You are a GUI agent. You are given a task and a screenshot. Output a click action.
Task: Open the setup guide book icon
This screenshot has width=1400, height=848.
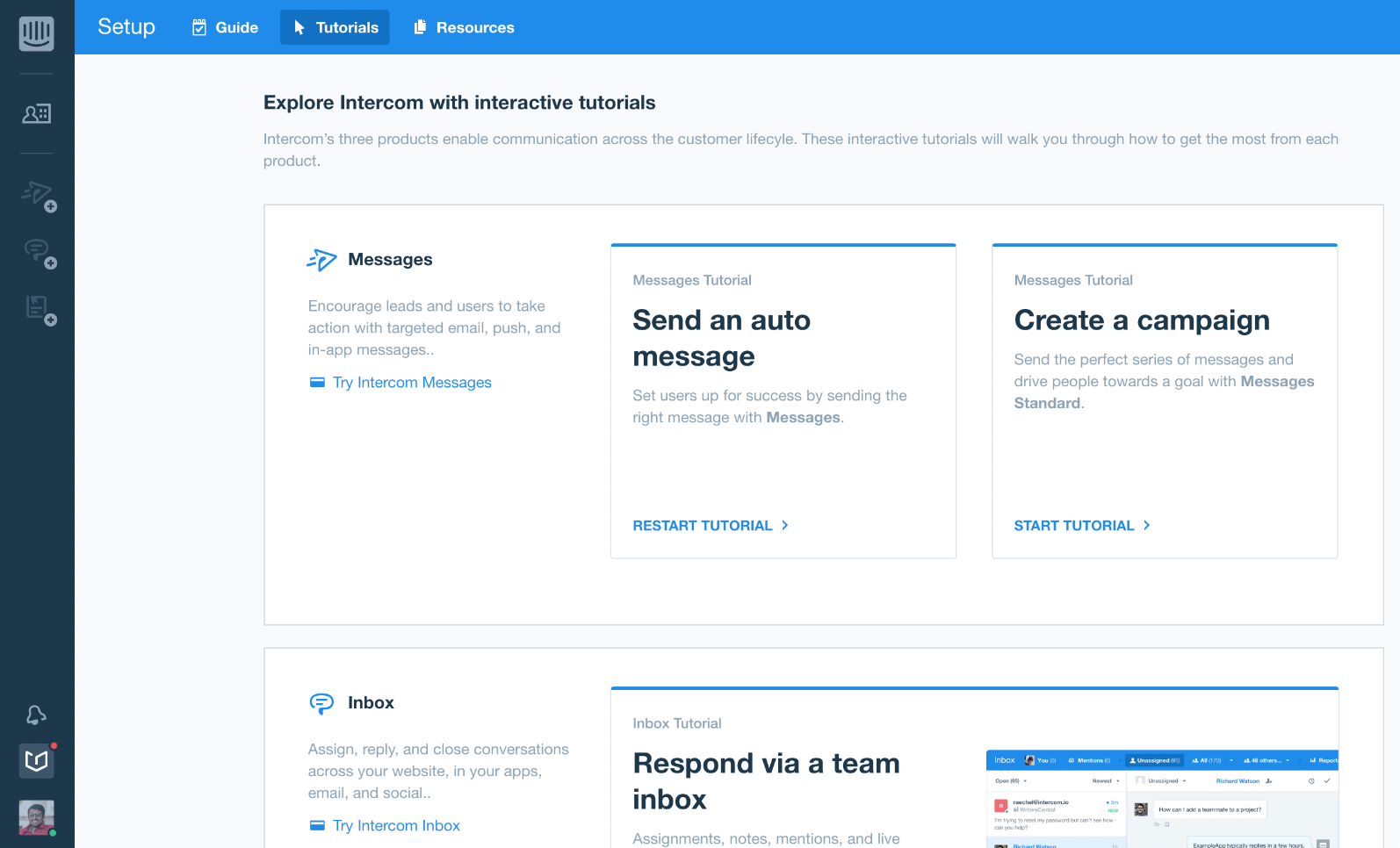click(37, 760)
